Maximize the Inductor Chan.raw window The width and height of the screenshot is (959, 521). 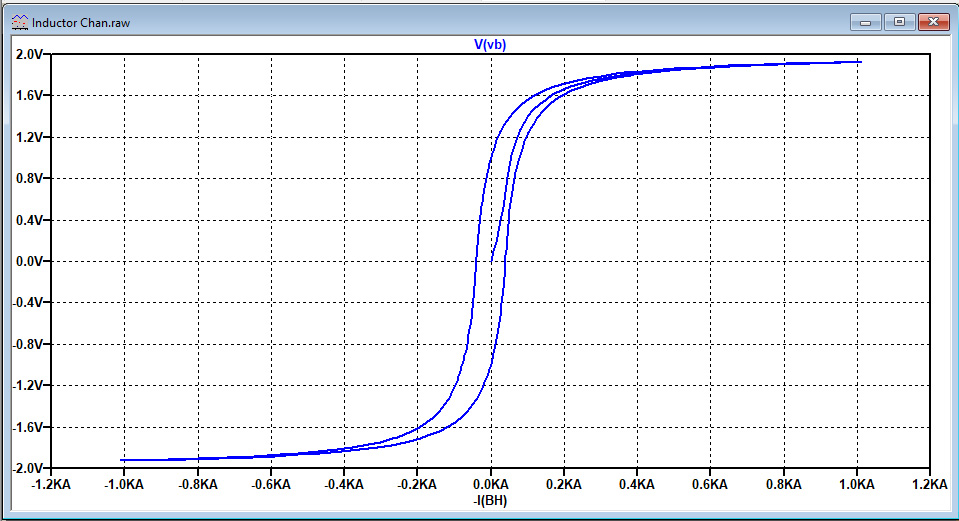click(899, 22)
